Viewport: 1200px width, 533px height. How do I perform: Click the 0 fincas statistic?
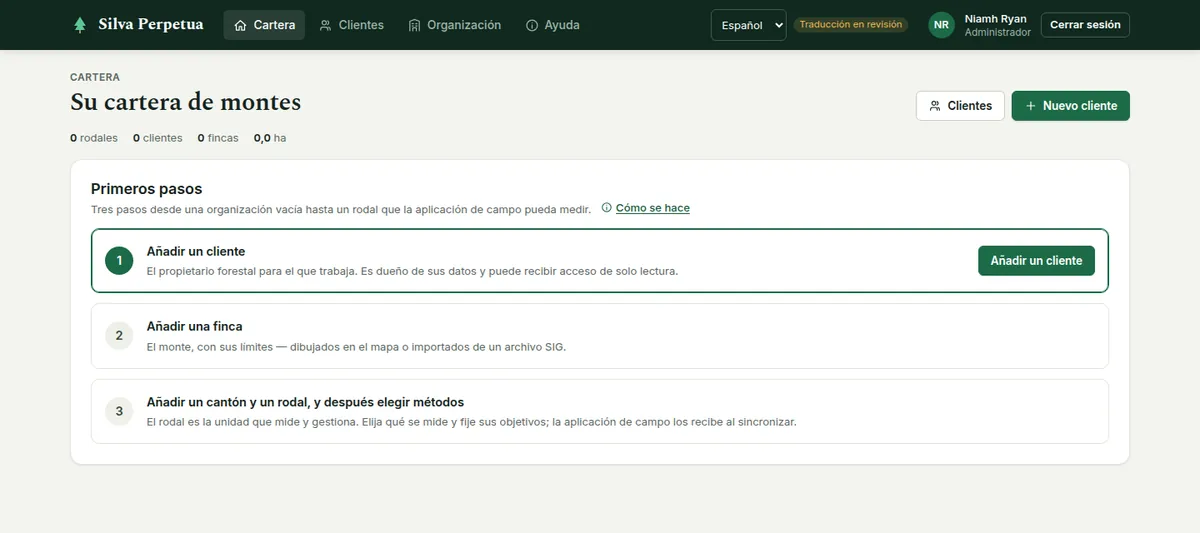tap(218, 138)
